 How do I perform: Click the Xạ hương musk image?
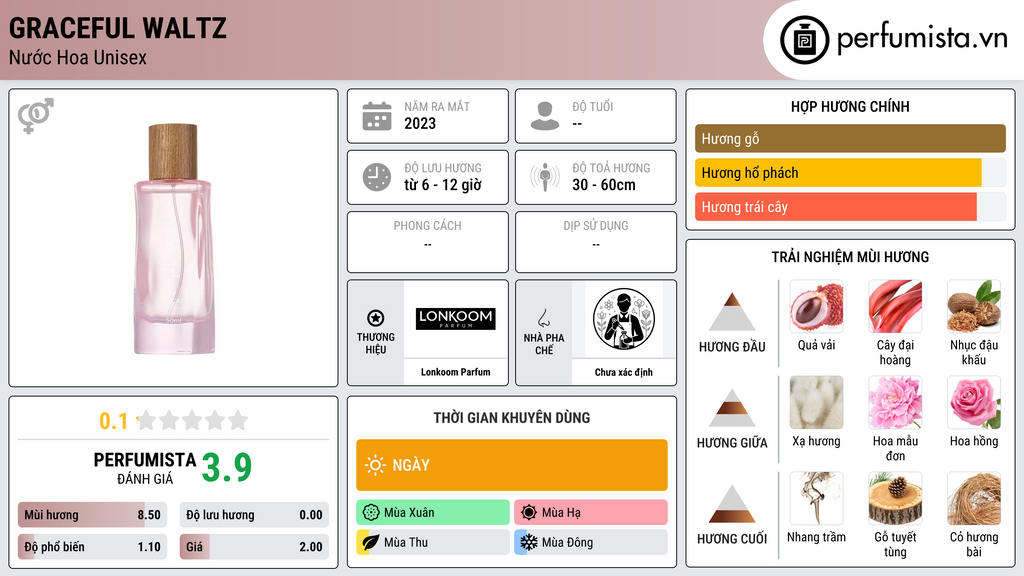[816, 402]
